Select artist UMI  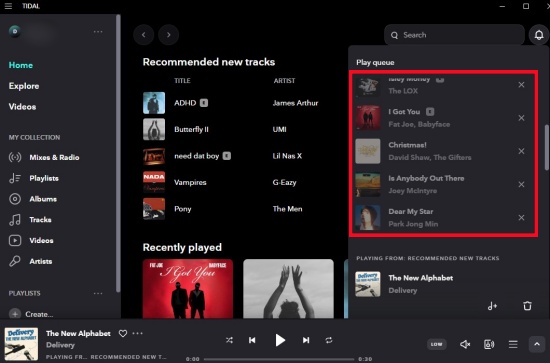click(279, 129)
